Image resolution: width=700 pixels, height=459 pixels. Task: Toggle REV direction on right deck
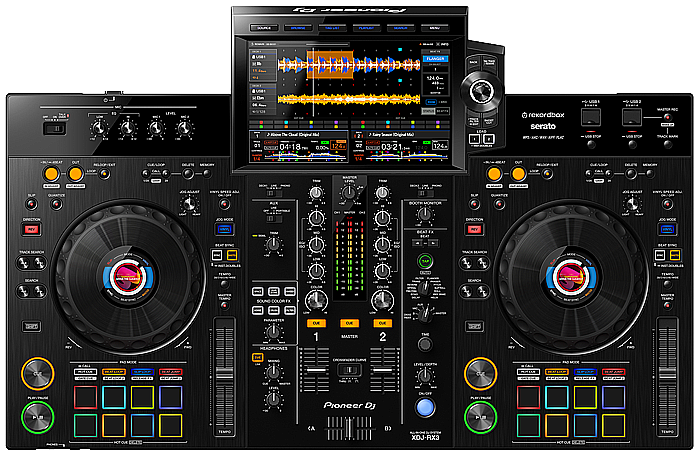click(474, 230)
